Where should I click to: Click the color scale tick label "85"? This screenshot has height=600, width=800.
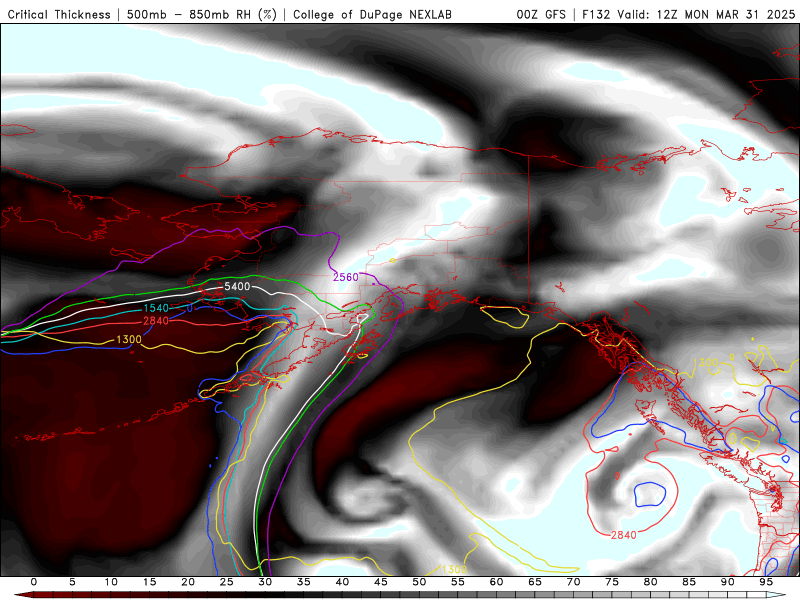[x=689, y=582]
